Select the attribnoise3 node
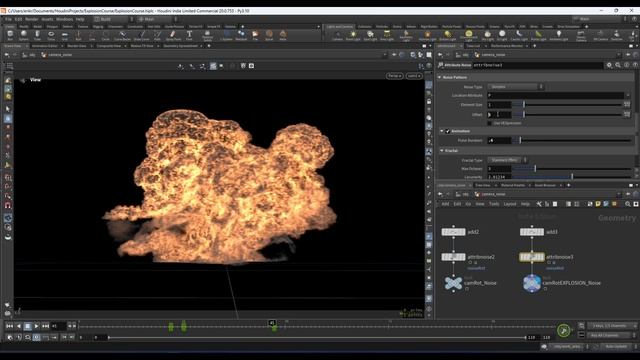This screenshot has height=360, width=640. (532, 257)
